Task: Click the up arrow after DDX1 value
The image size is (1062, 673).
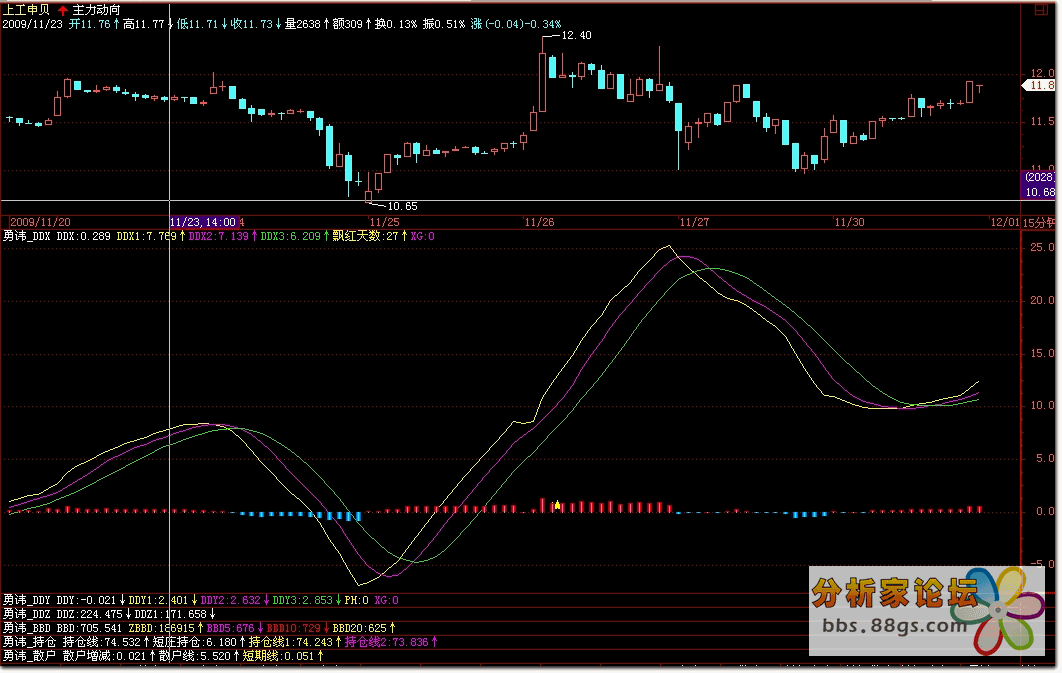Action: coord(182,237)
